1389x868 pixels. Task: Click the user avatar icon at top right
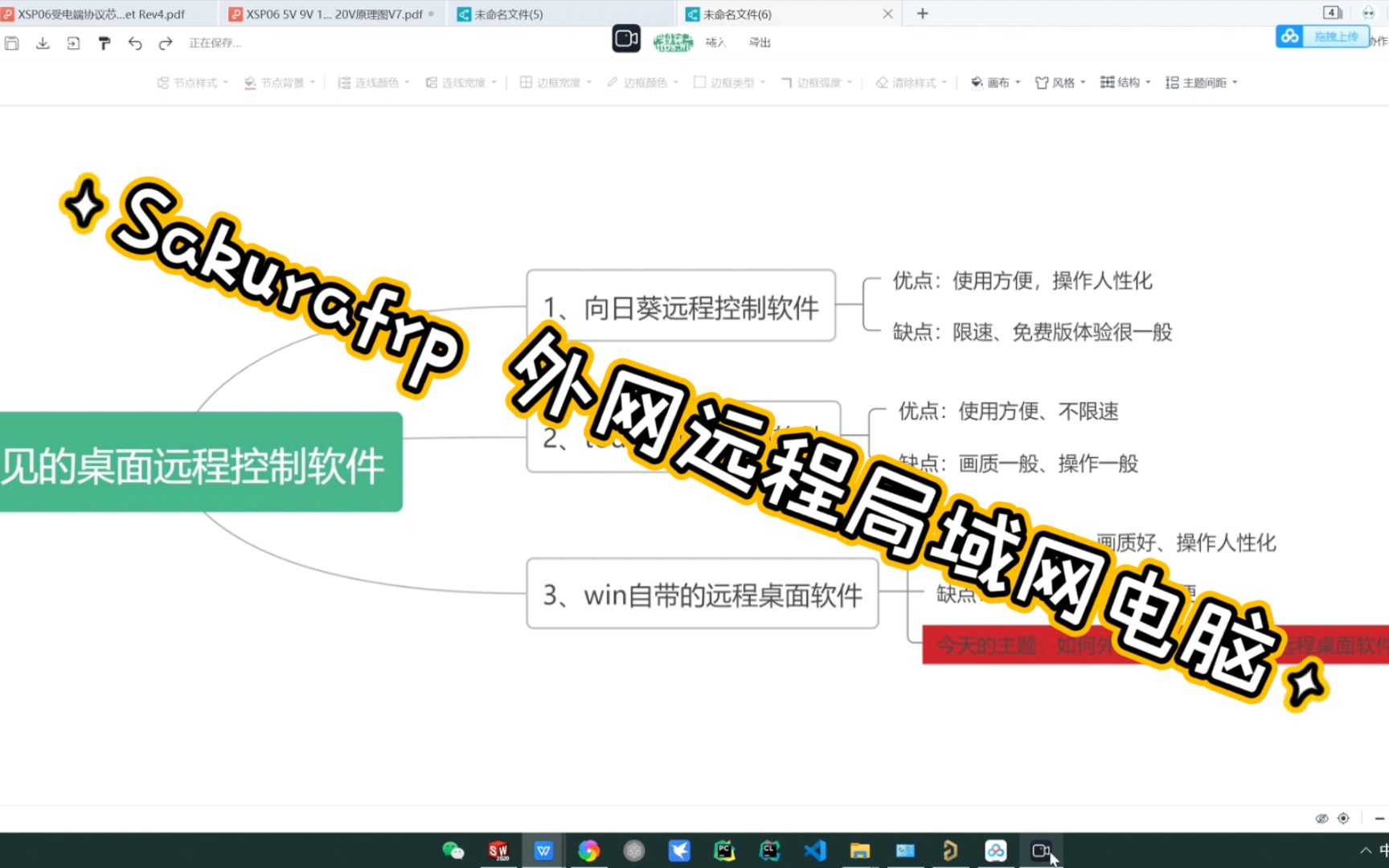(1368, 13)
